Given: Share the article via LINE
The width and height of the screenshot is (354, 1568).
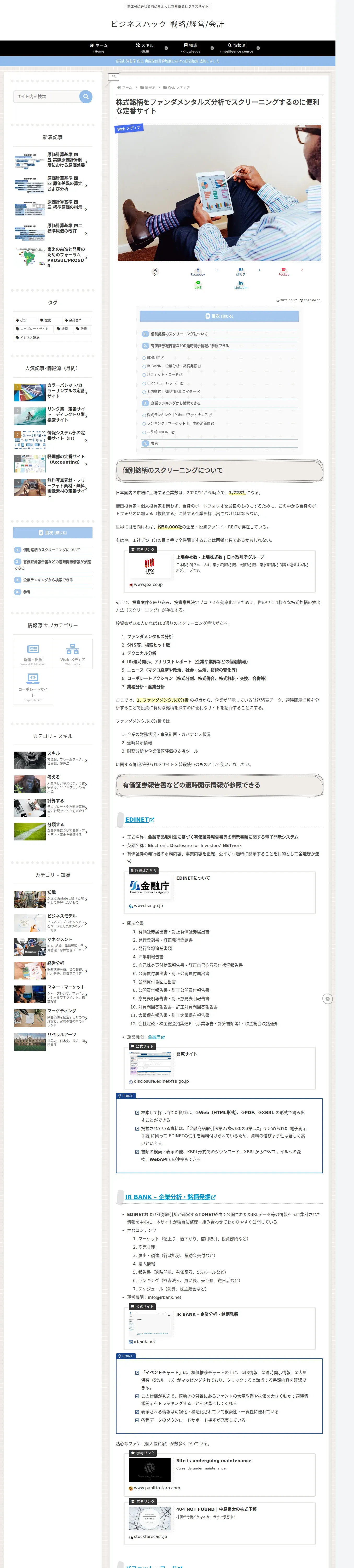Looking at the screenshot, I should (x=198, y=285).
